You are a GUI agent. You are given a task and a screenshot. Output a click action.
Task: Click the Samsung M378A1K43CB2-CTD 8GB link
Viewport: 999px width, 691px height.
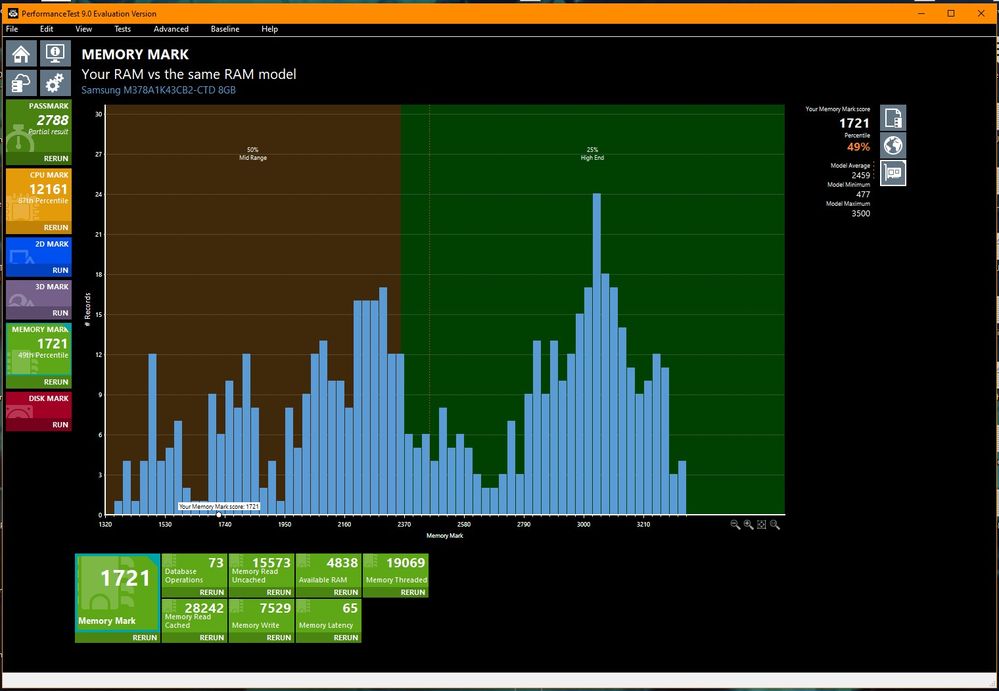pyautogui.click(x=158, y=91)
